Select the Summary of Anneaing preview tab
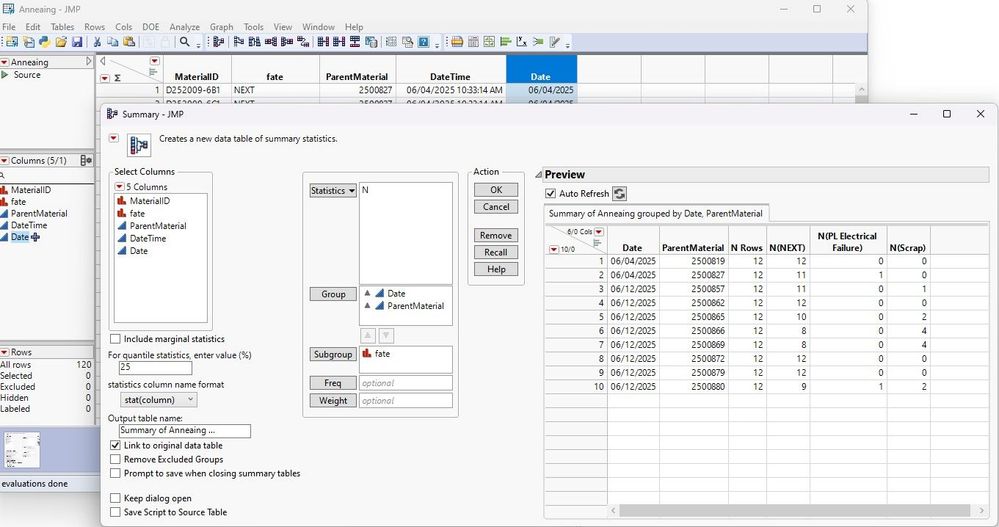 click(656, 213)
